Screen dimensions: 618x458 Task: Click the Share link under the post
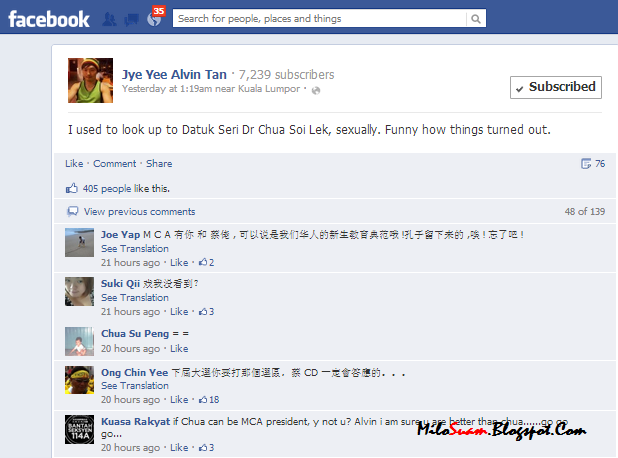pyautogui.click(x=159, y=164)
